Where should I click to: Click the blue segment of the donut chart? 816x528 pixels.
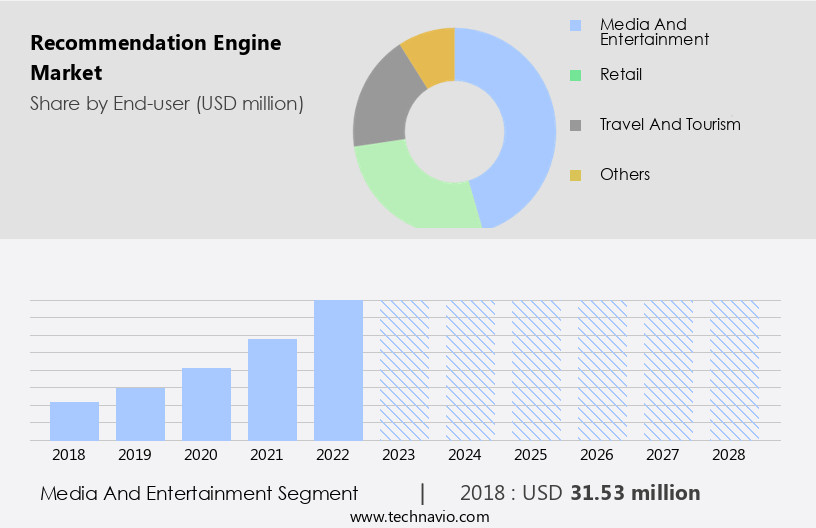[x=525, y=120]
